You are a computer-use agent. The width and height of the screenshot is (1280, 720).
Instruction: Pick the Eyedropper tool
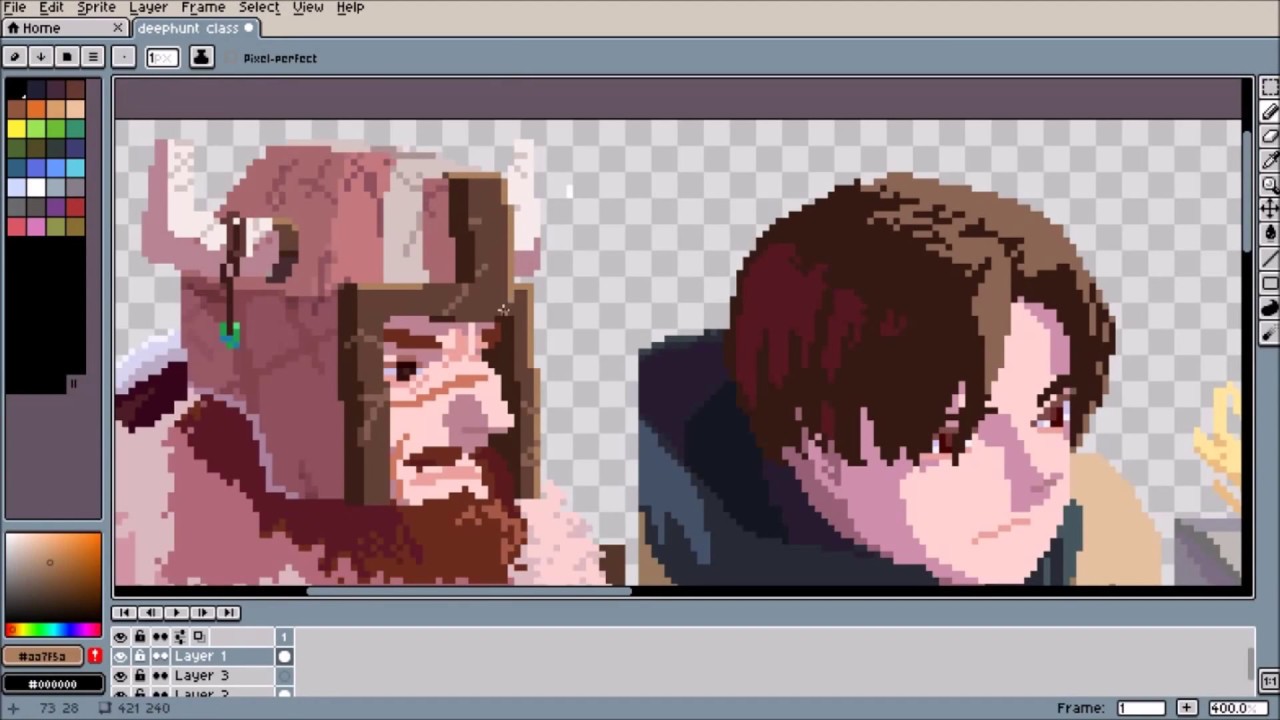[x=1269, y=160]
